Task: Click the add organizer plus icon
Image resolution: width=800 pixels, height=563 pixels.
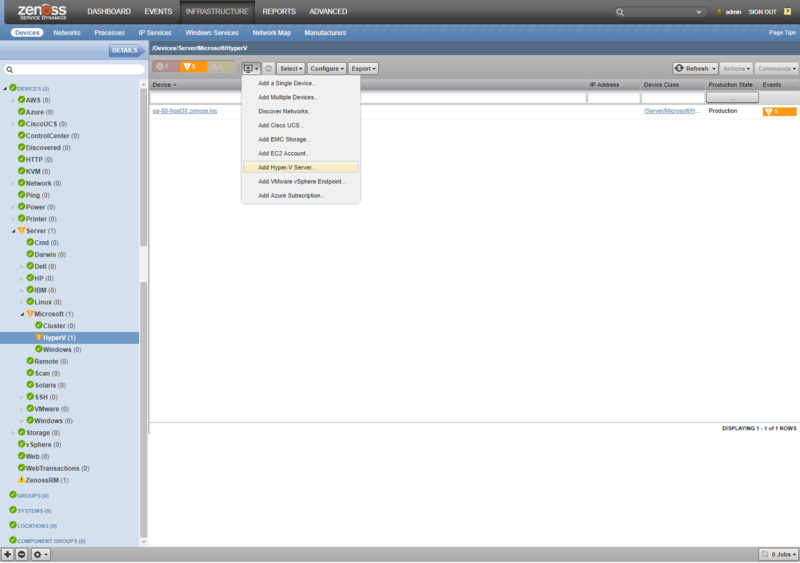Action: 8,554
